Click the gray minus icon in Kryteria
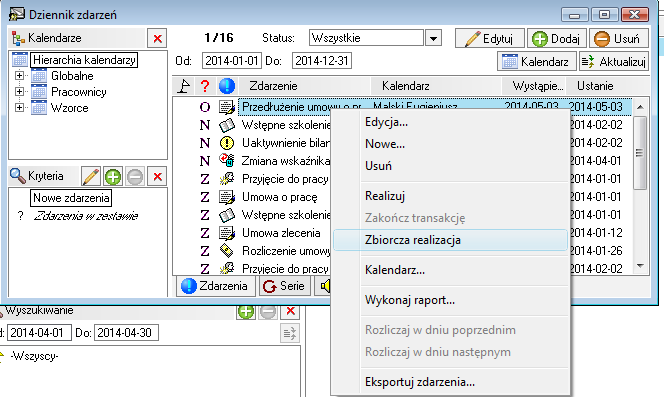The width and height of the screenshot is (664, 397). [135, 177]
